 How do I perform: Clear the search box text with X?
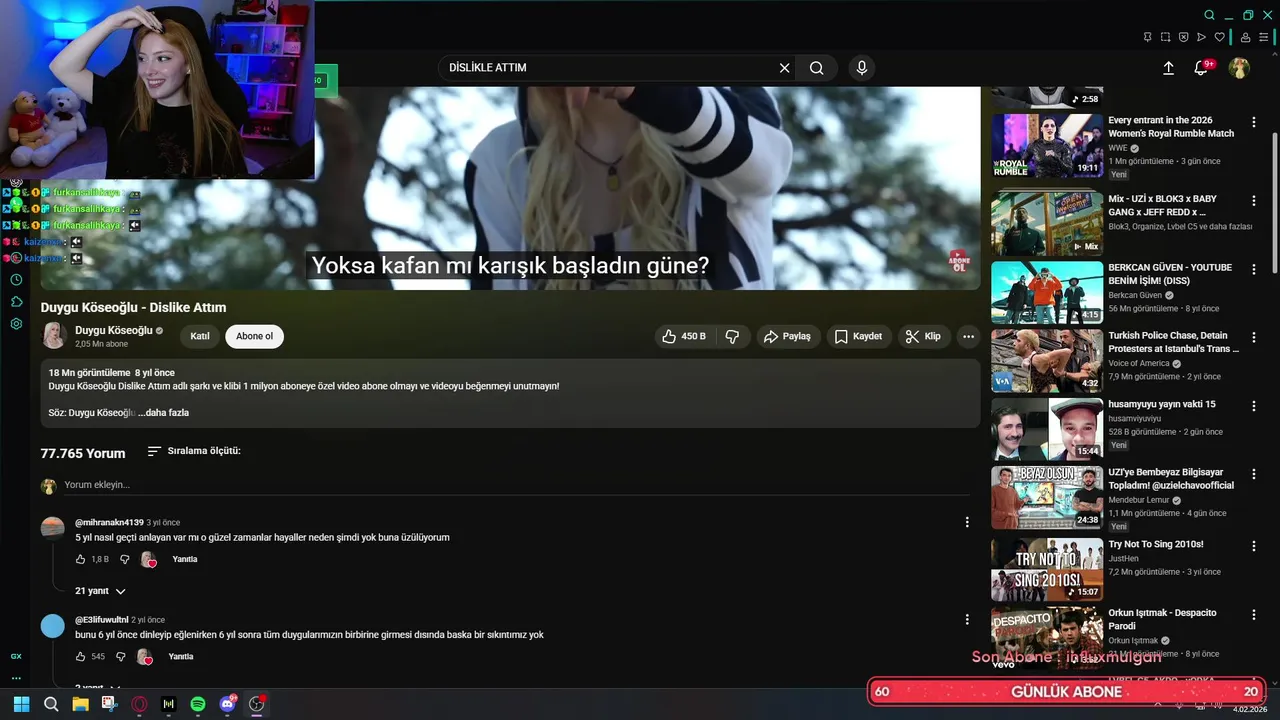click(x=785, y=68)
